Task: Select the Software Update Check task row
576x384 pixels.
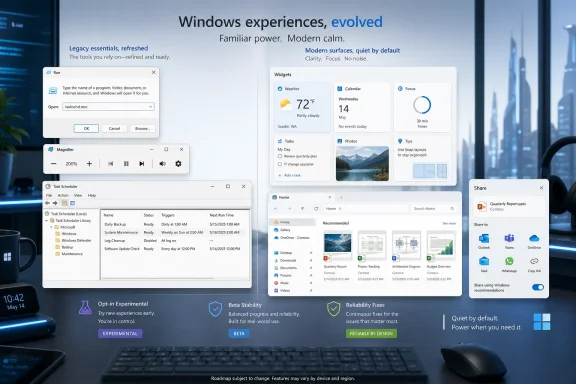Action: (174, 249)
